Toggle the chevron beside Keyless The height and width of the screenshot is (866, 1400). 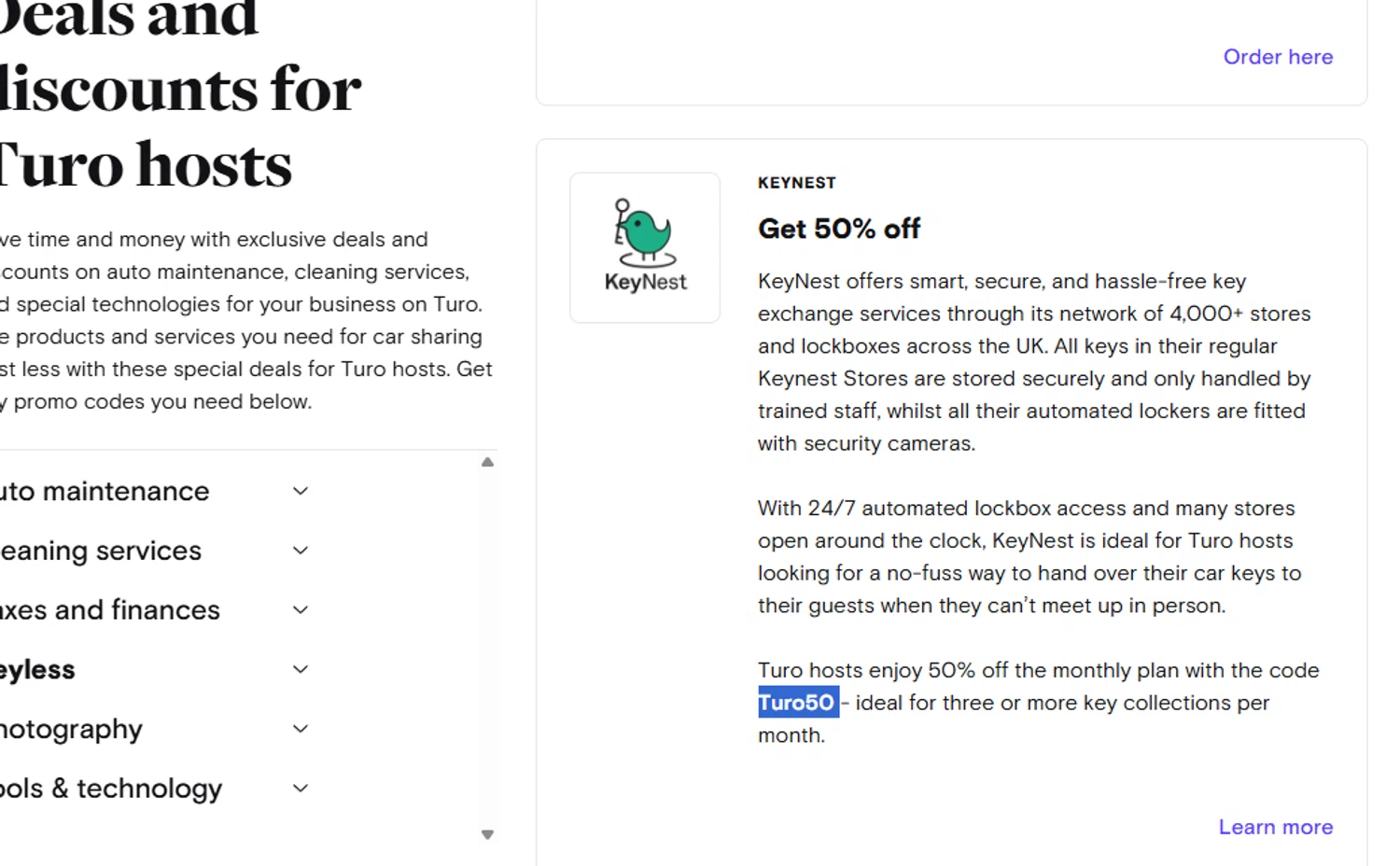click(301, 669)
